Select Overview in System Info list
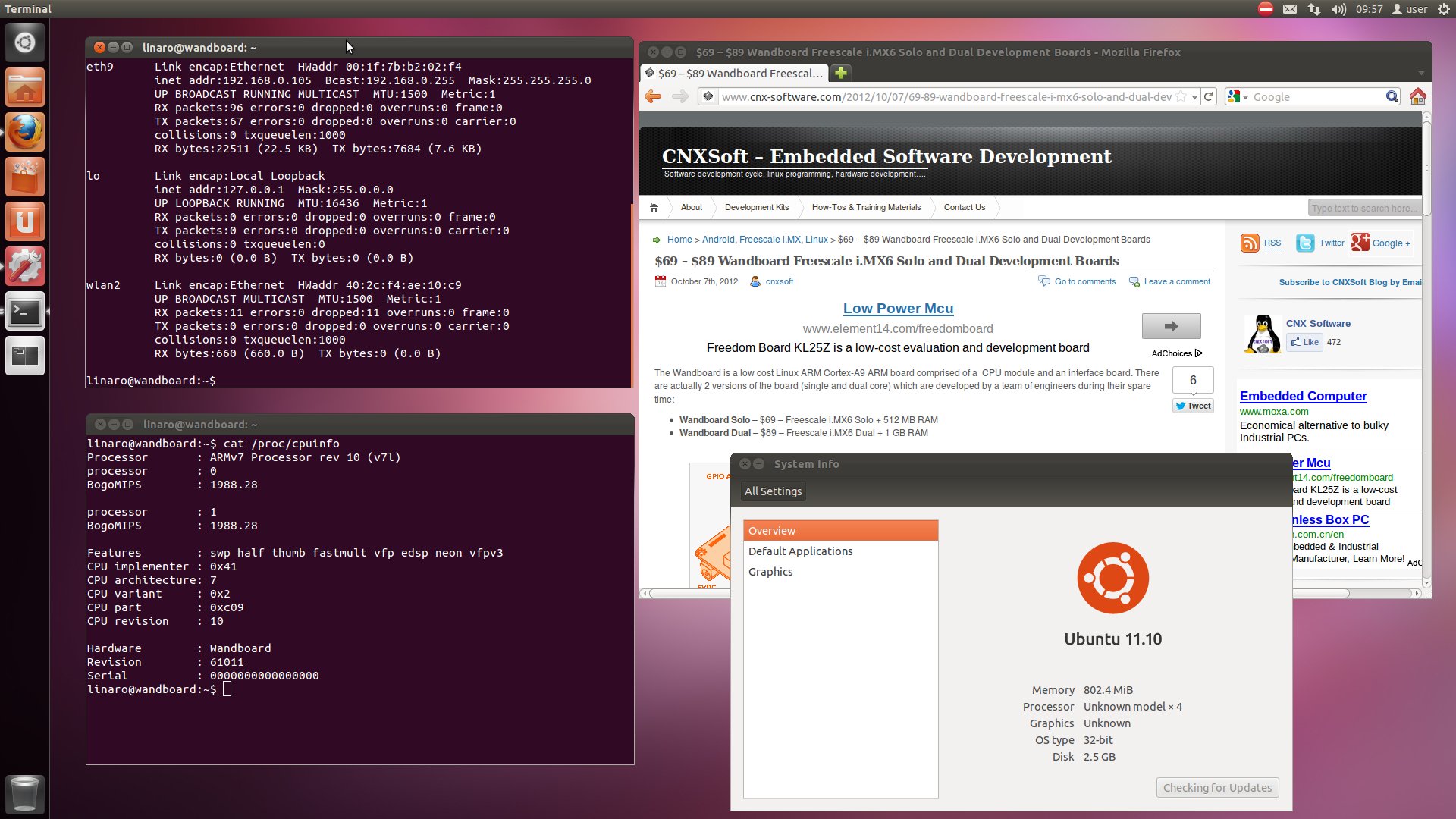Image resolution: width=1456 pixels, height=819 pixels. pos(840,530)
